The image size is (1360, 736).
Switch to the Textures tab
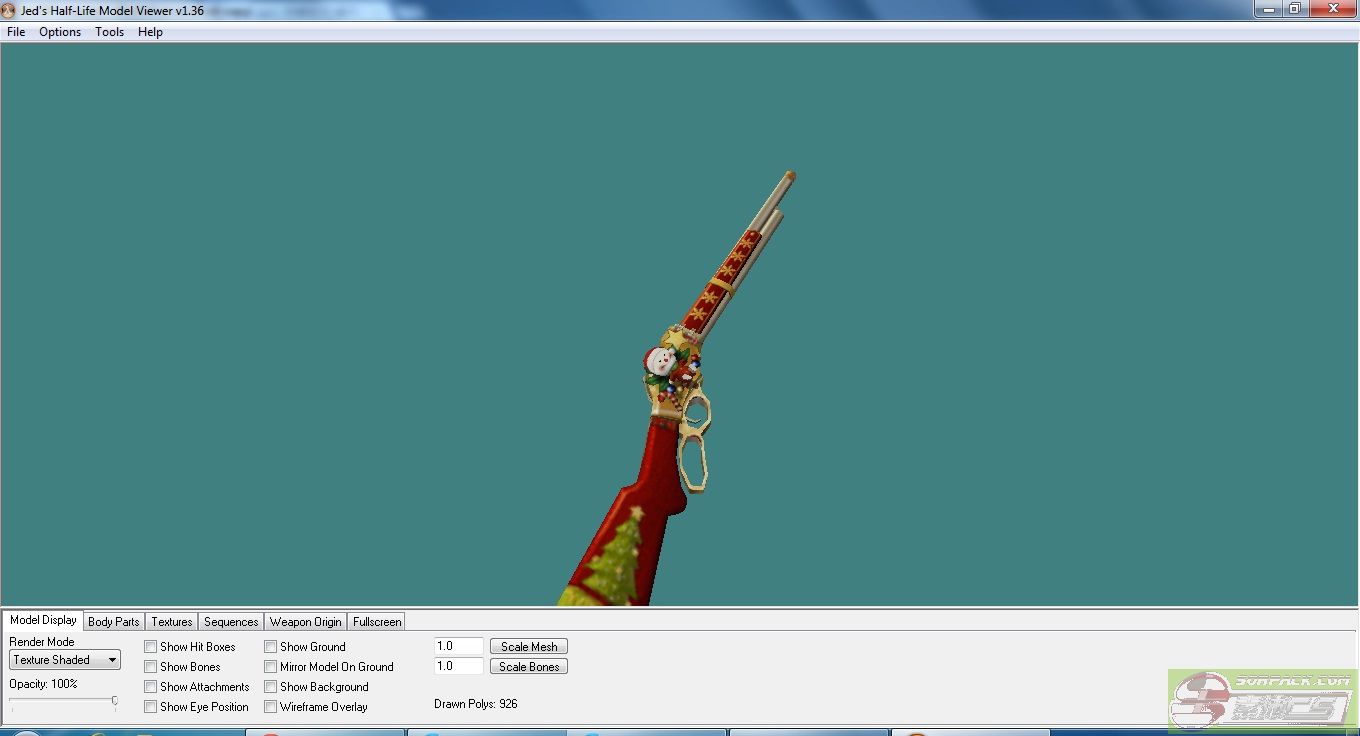pos(172,622)
